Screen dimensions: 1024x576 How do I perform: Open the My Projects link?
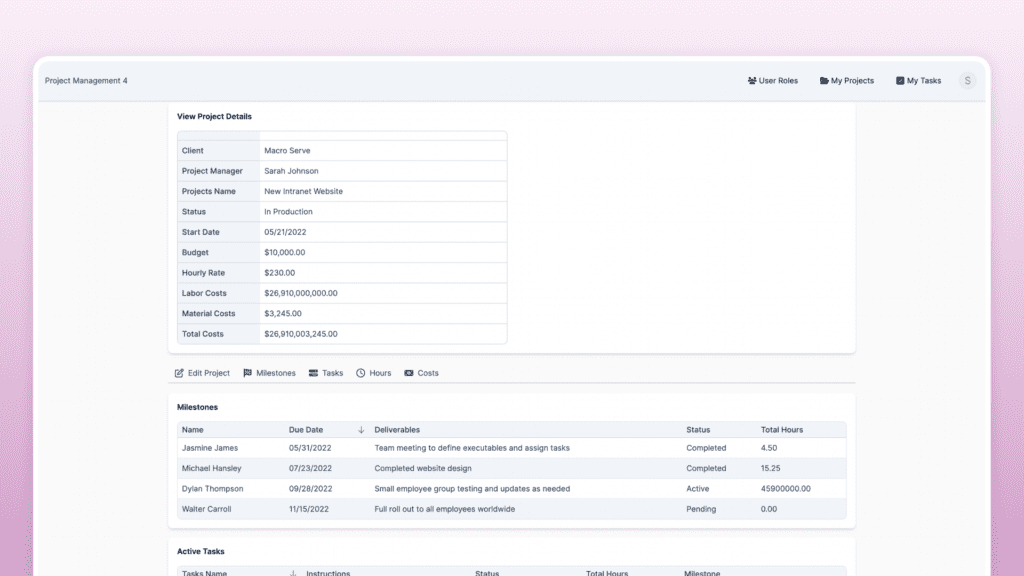pos(852,81)
